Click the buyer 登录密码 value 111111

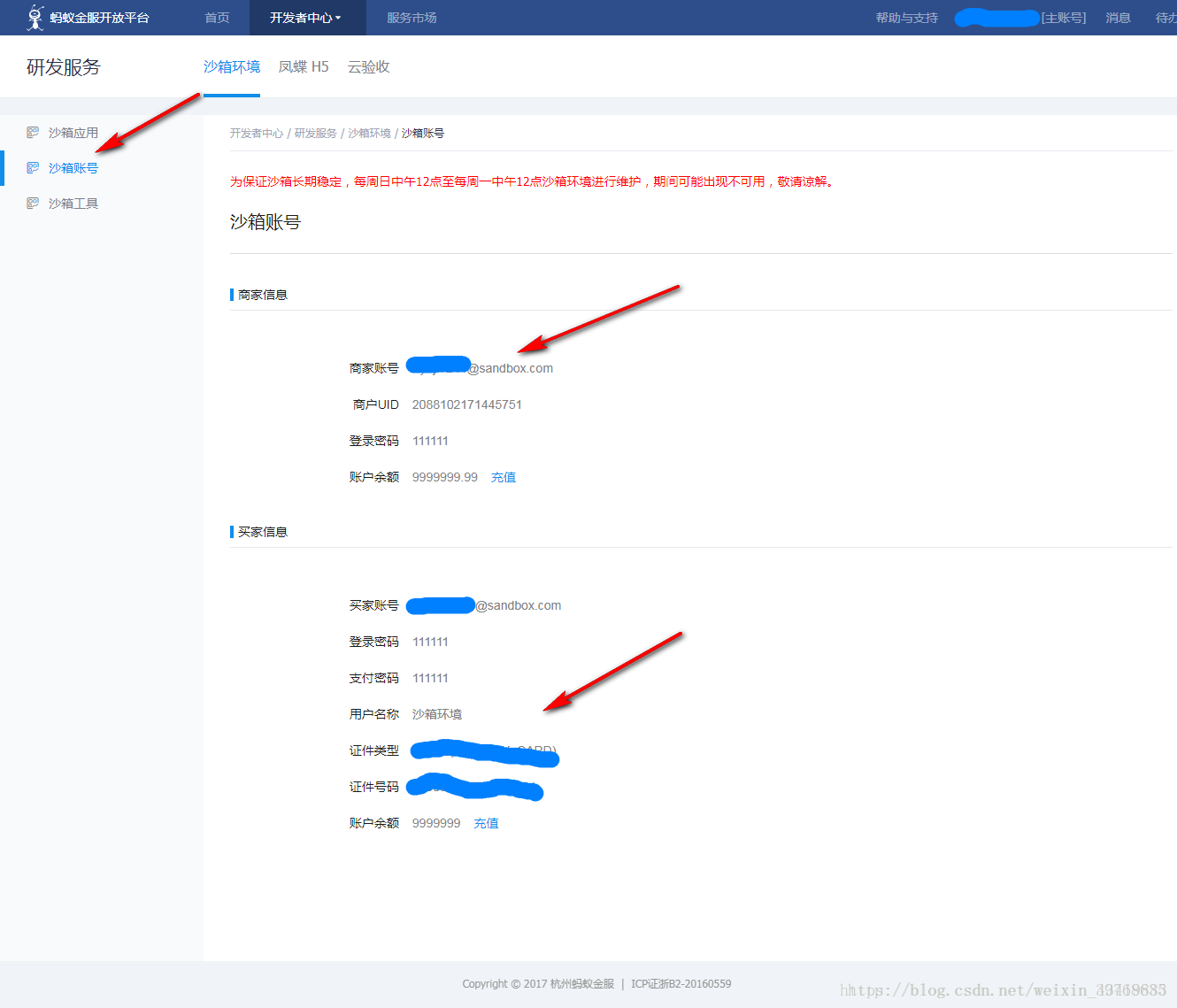[x=430, y=642]
